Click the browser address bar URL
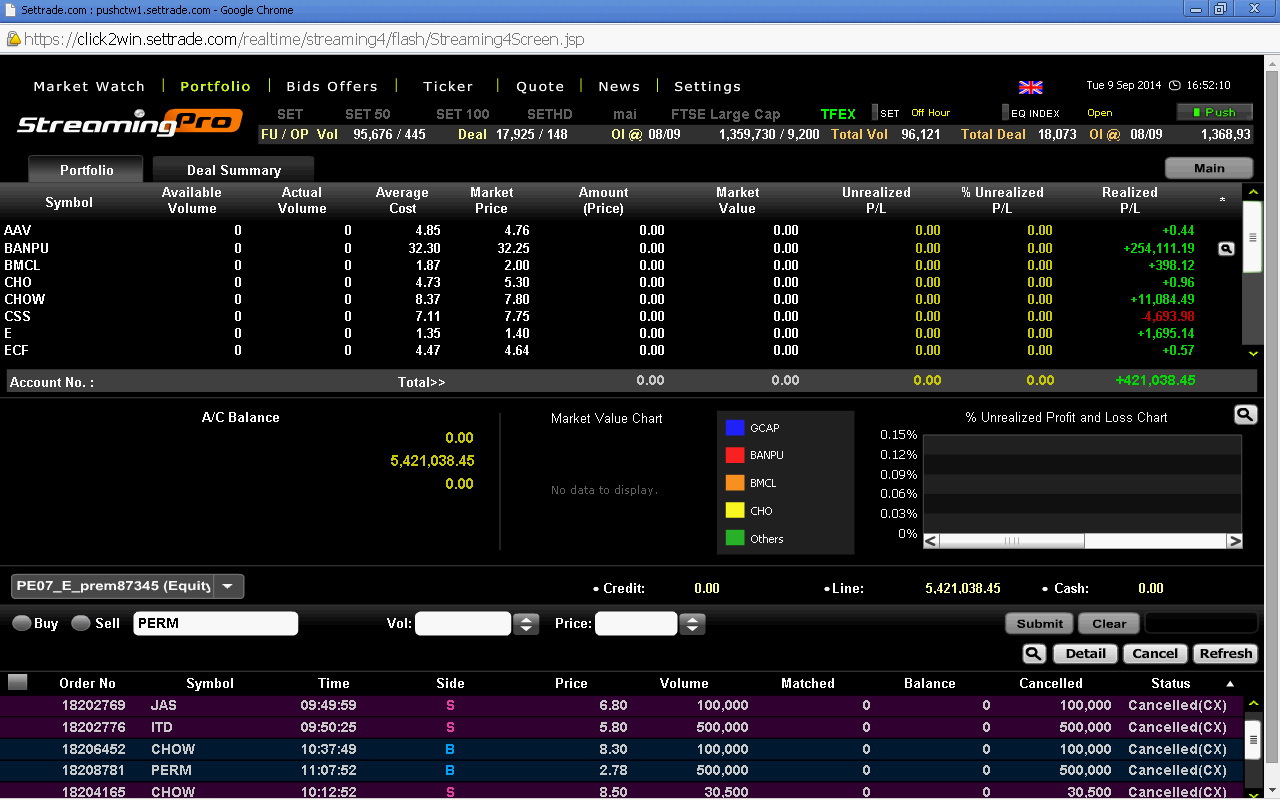This screenshot has height=800, width=1280. (x=304, y=39)
